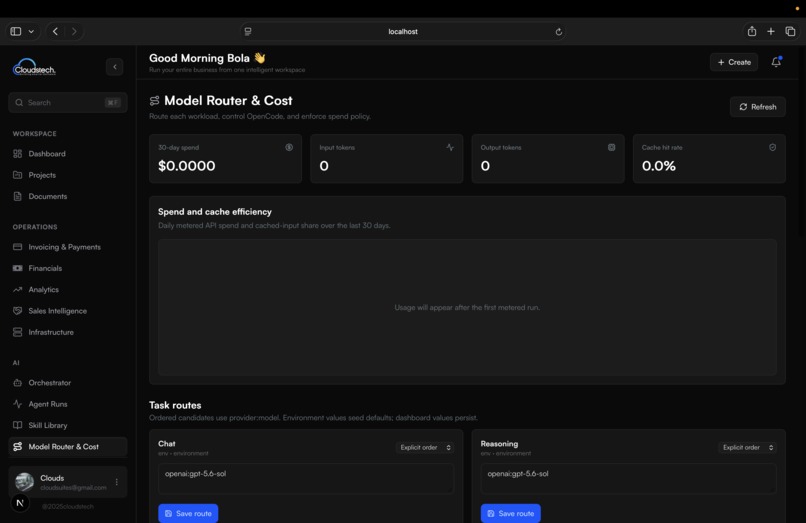806x523 pixels.
Task: Click the localhost address bar
Action: point(403,31)
